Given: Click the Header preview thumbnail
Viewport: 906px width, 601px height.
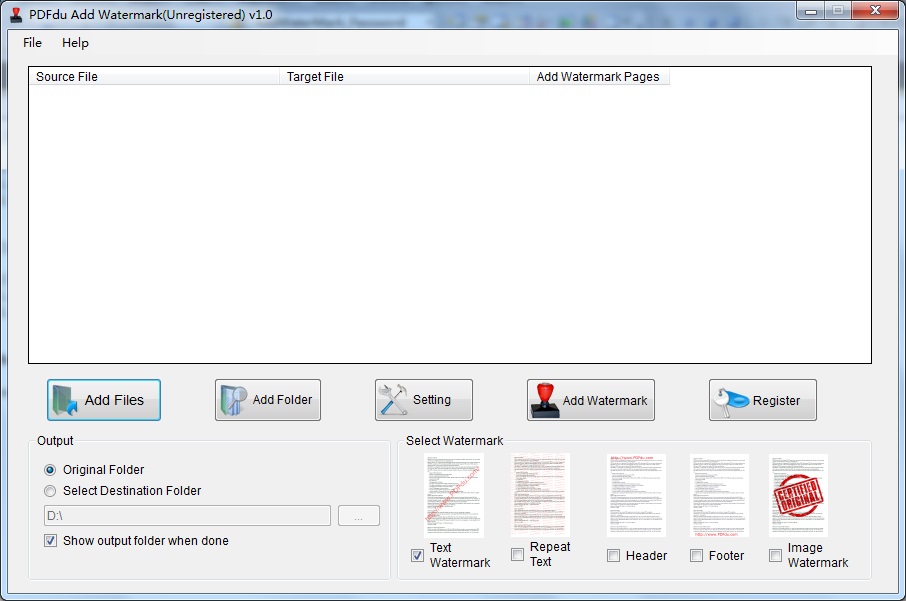Looking at the screenshot, I should click(636, 495).
